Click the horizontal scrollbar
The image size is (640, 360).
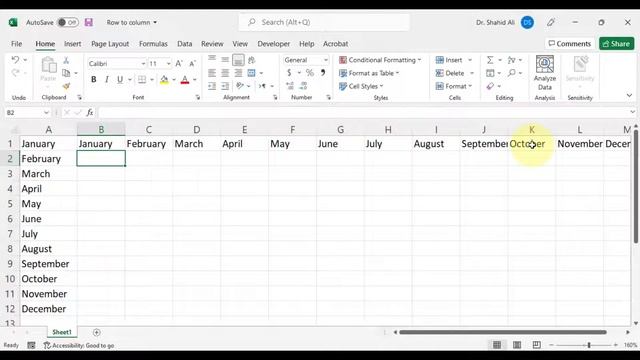(x=503, y=332)
